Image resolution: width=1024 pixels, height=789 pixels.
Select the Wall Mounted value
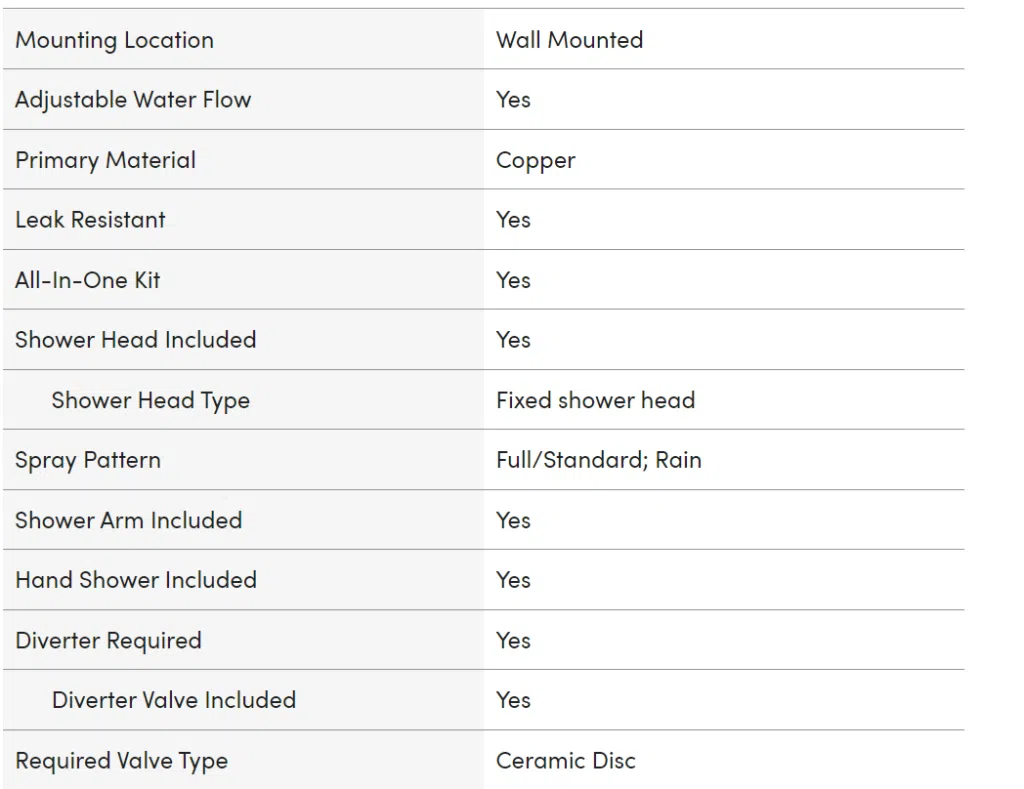click(x=569, y=40)
